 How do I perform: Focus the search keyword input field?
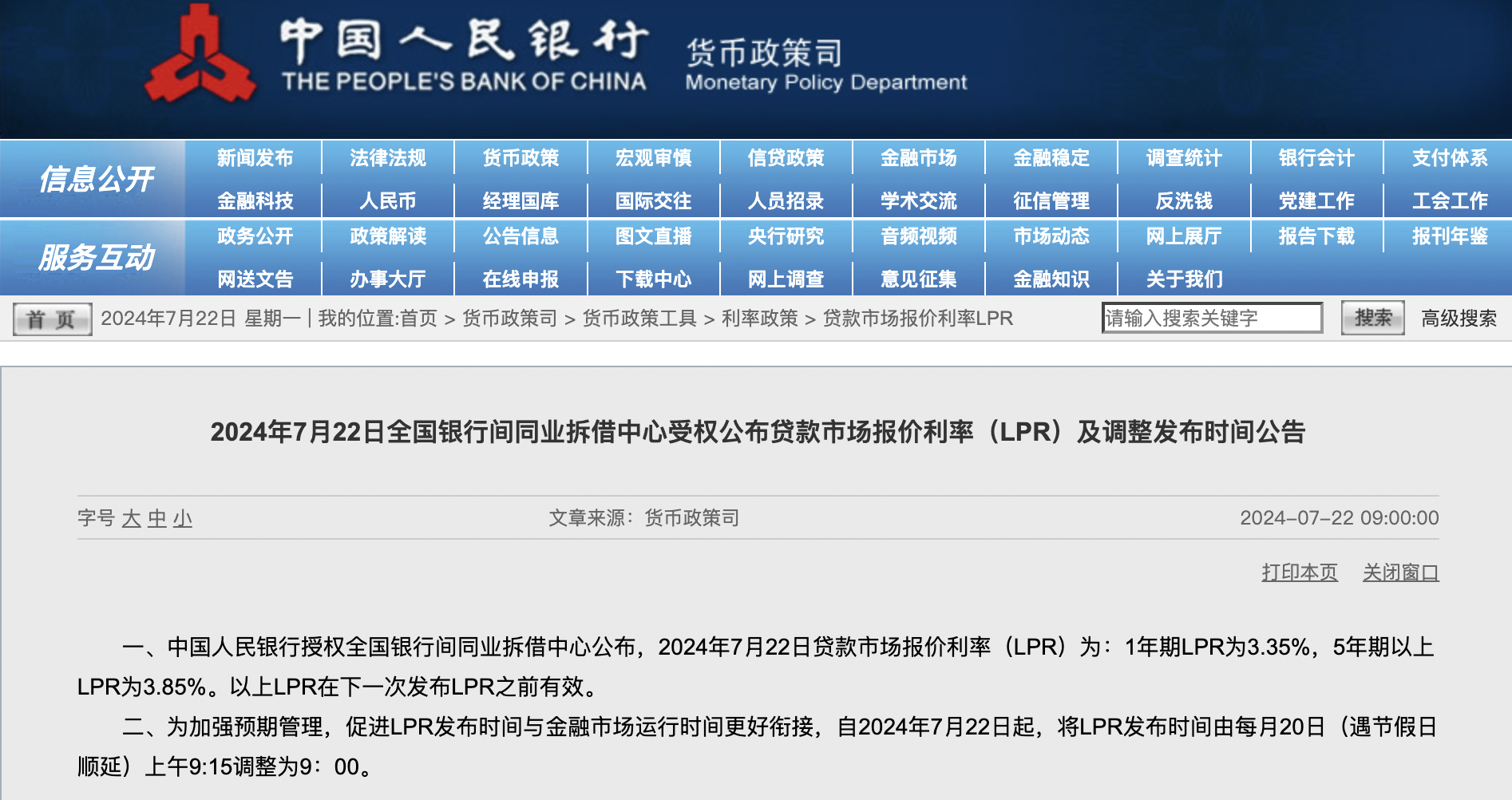[1212, 318]
